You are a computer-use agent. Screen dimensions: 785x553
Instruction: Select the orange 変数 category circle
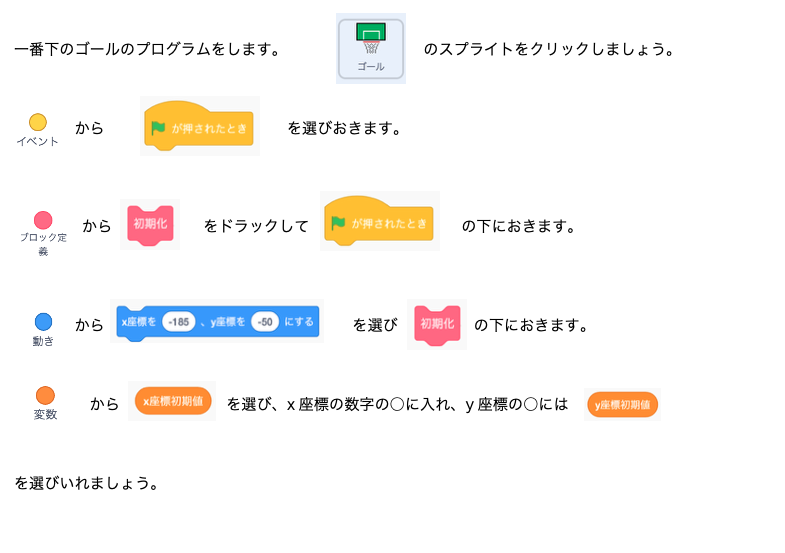[x=46, y=395]
